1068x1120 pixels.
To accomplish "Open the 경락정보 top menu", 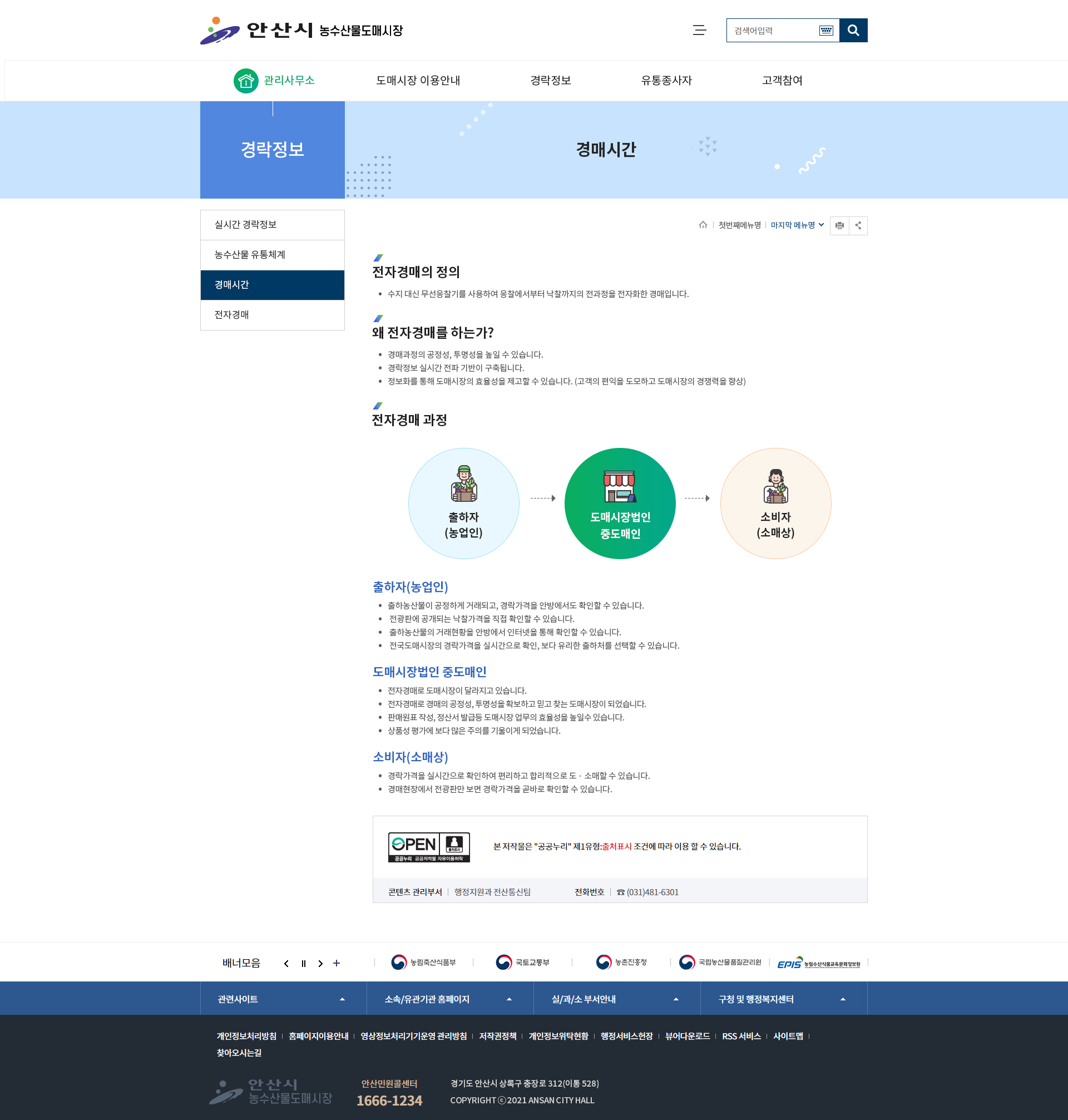I will (x=551, y=80).
